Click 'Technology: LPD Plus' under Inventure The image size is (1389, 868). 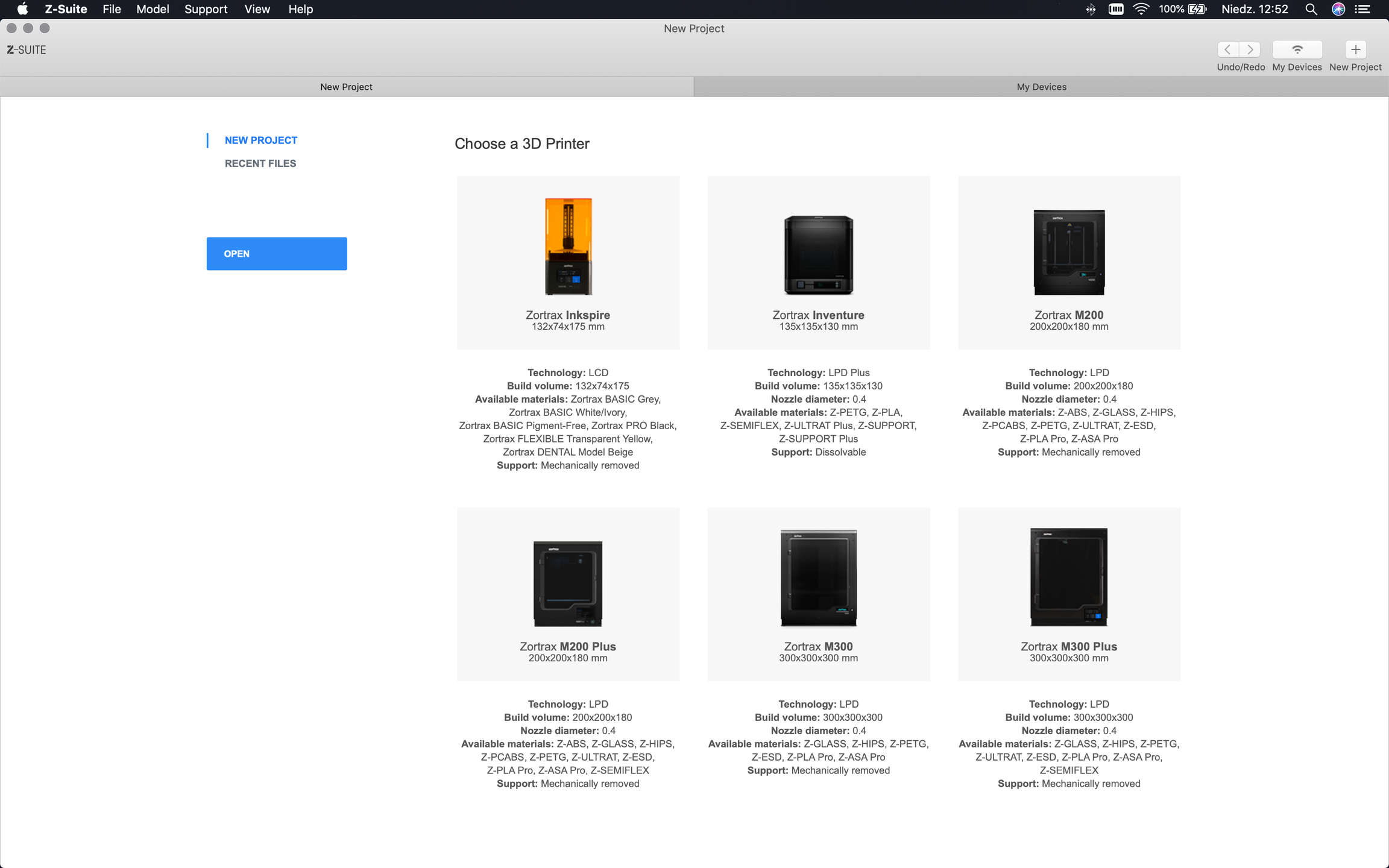[x=819, y=373]
